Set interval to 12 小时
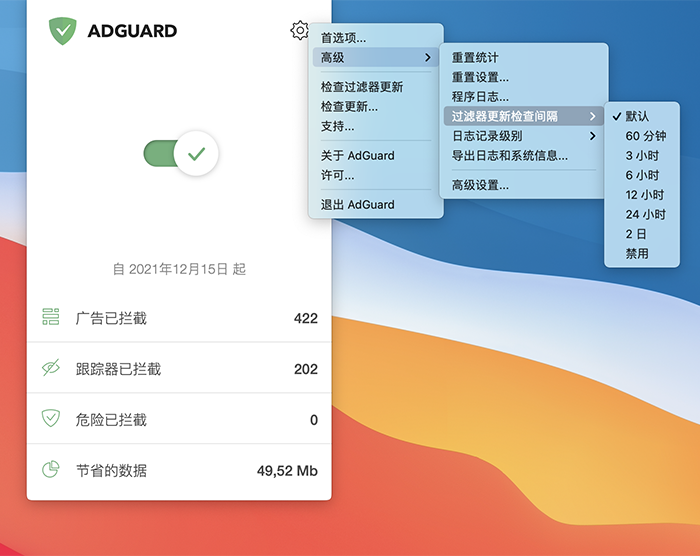Viewport: 700px width, 556px height. 642,195
